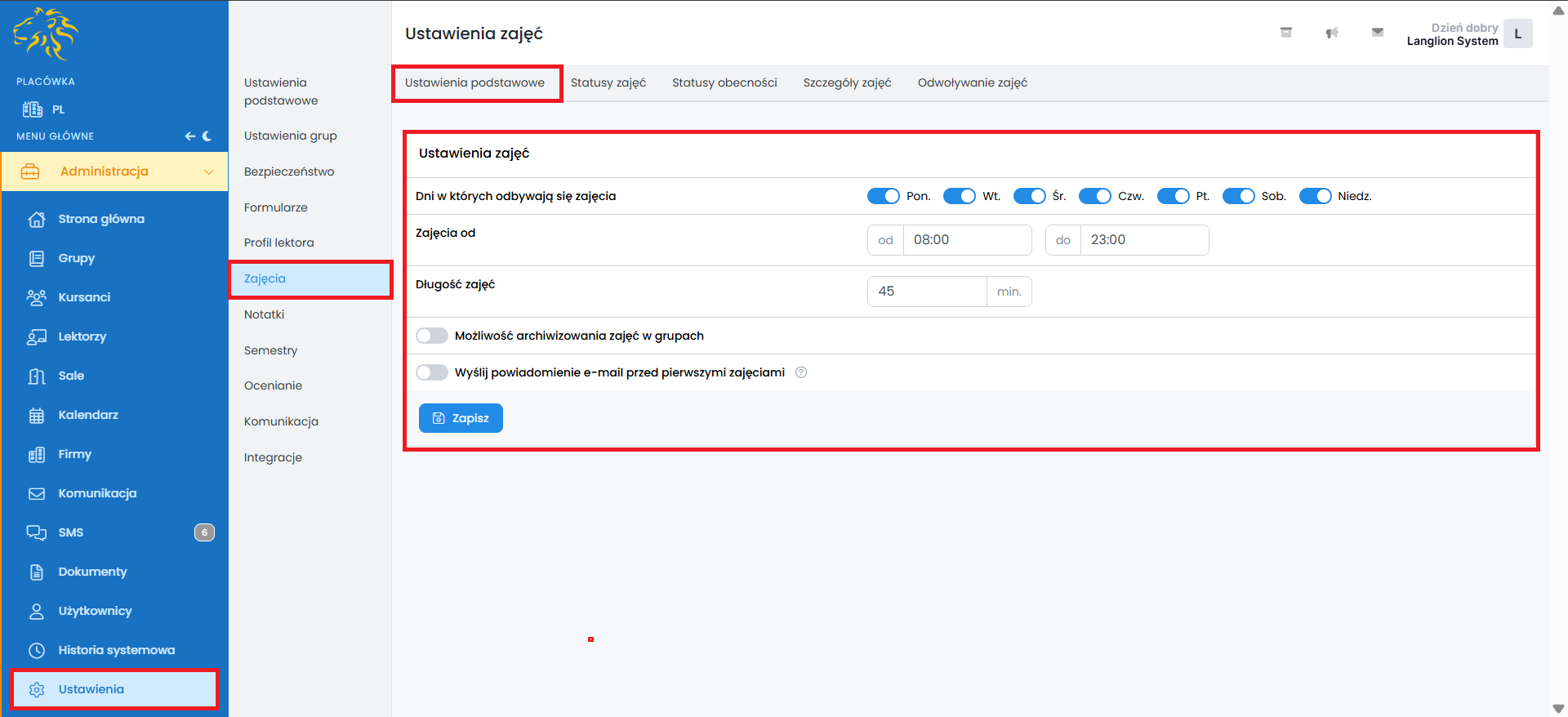
Task: Disable classes on Sunday (Niedz.) toggle
Action: pos(1315,196)
